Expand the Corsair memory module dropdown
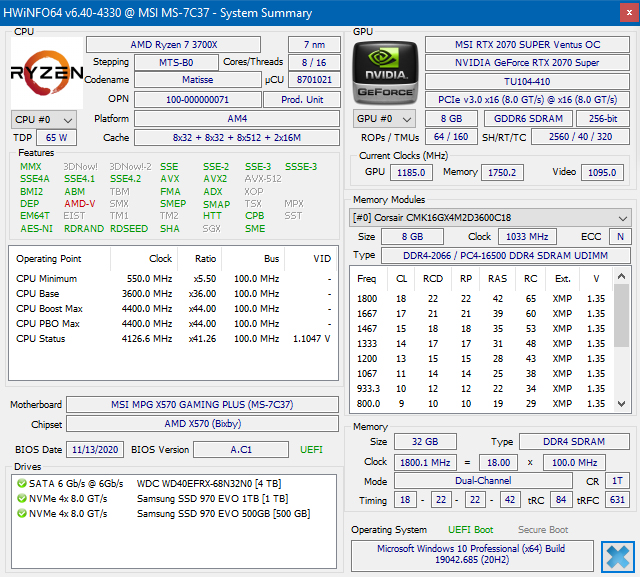This screenshot has width=640, height=577. pos(490,217)
